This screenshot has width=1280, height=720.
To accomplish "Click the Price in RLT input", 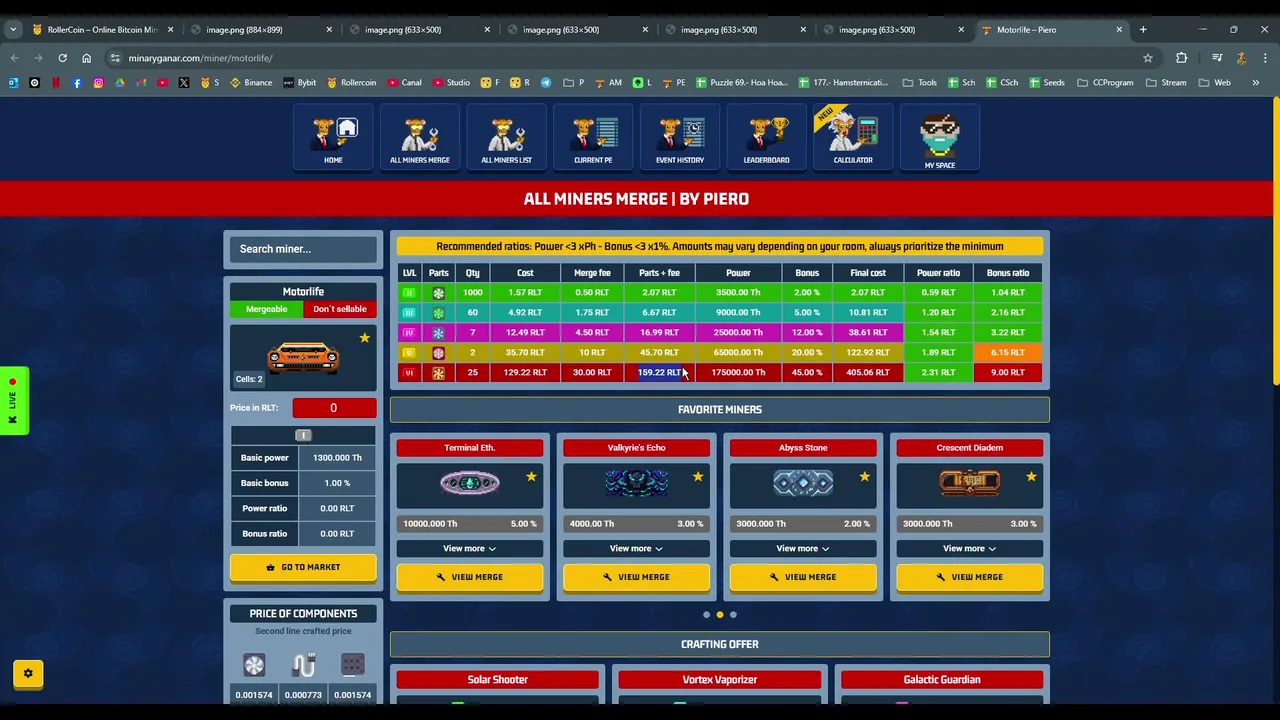I will point(334,408).
